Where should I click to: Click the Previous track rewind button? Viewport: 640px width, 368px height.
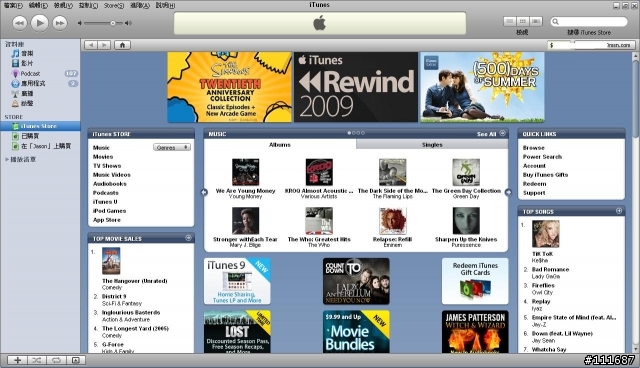click(x=19, y=23)
